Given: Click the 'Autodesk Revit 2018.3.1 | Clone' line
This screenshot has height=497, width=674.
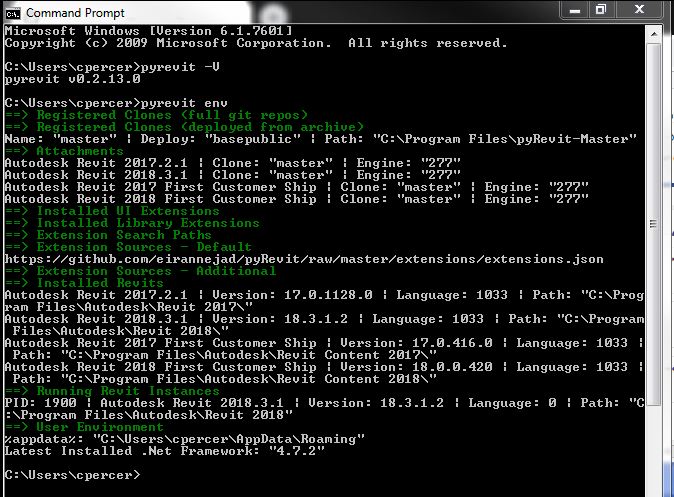Looking at the screenshot, I should pos(233,175).
